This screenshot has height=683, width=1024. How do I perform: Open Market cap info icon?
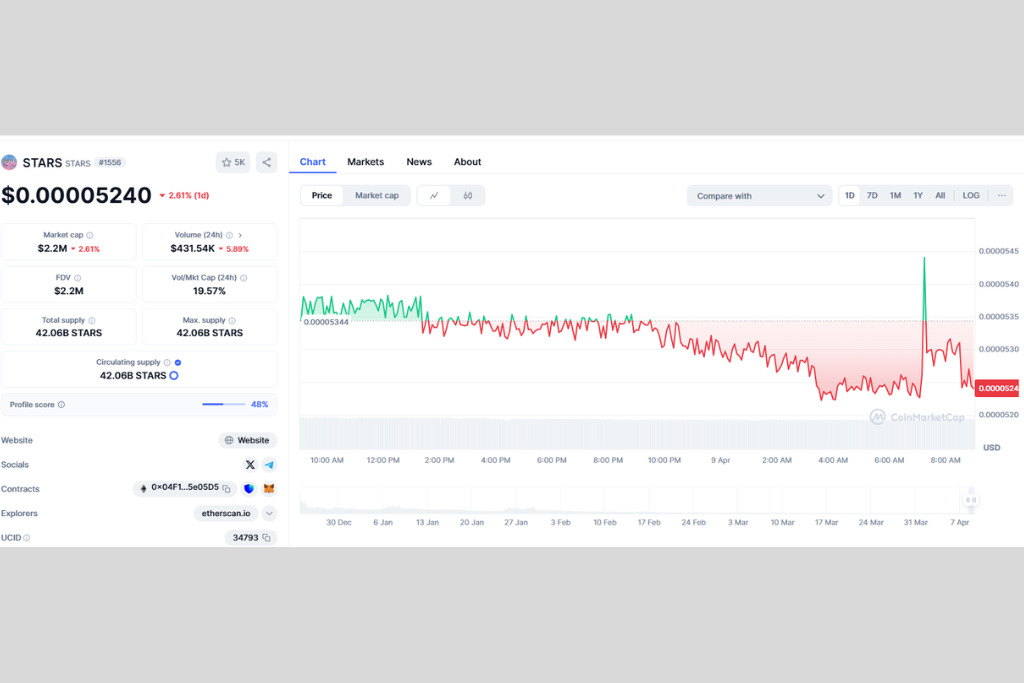click(90, 235)
